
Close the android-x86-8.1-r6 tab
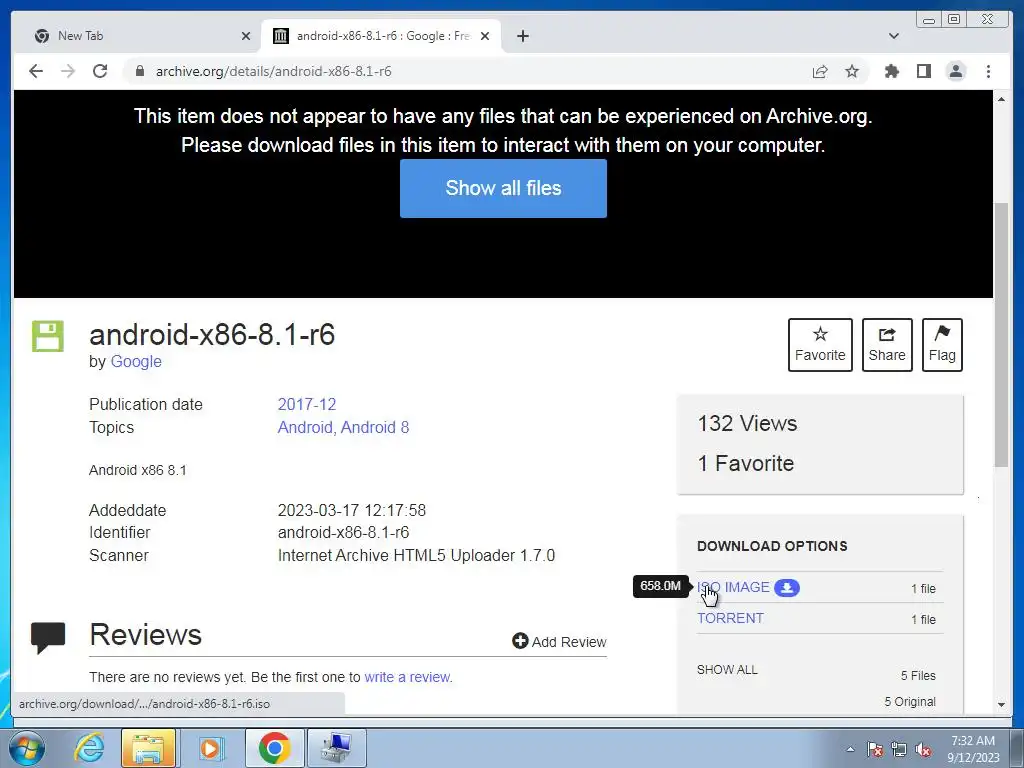pyautogui.click(x=485, y=36)
